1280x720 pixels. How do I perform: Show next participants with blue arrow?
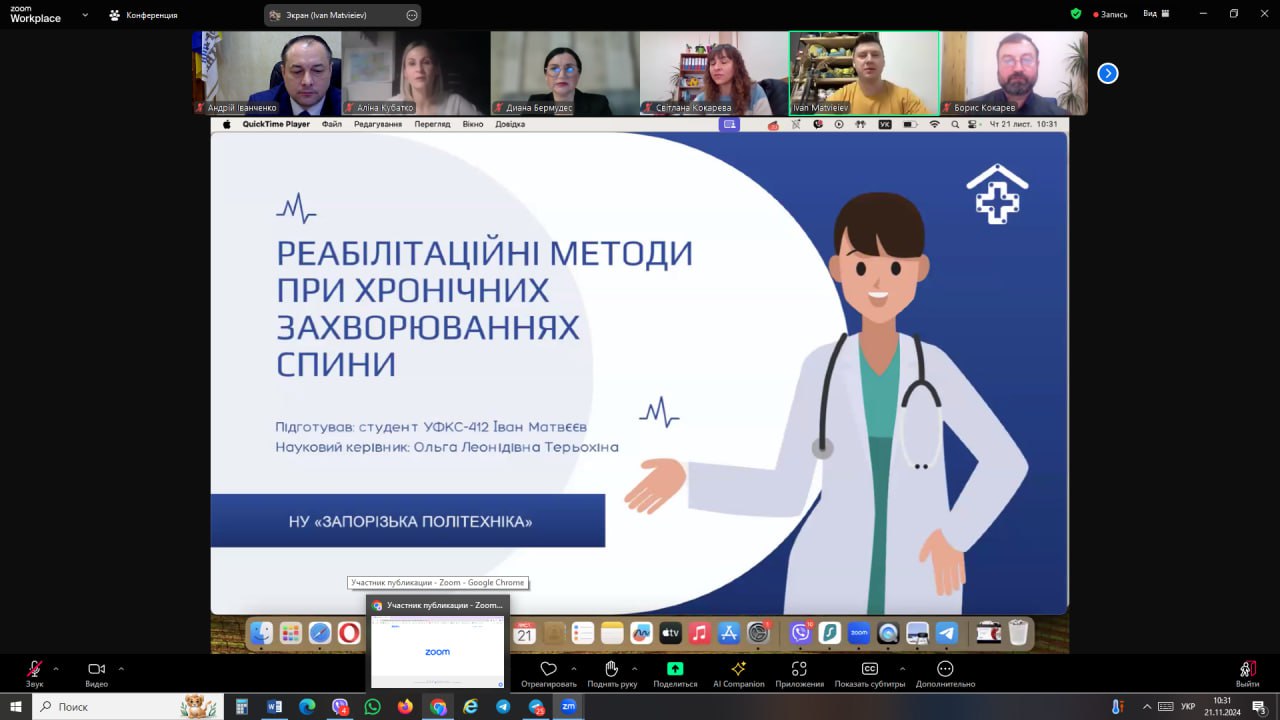point(1107,73)
